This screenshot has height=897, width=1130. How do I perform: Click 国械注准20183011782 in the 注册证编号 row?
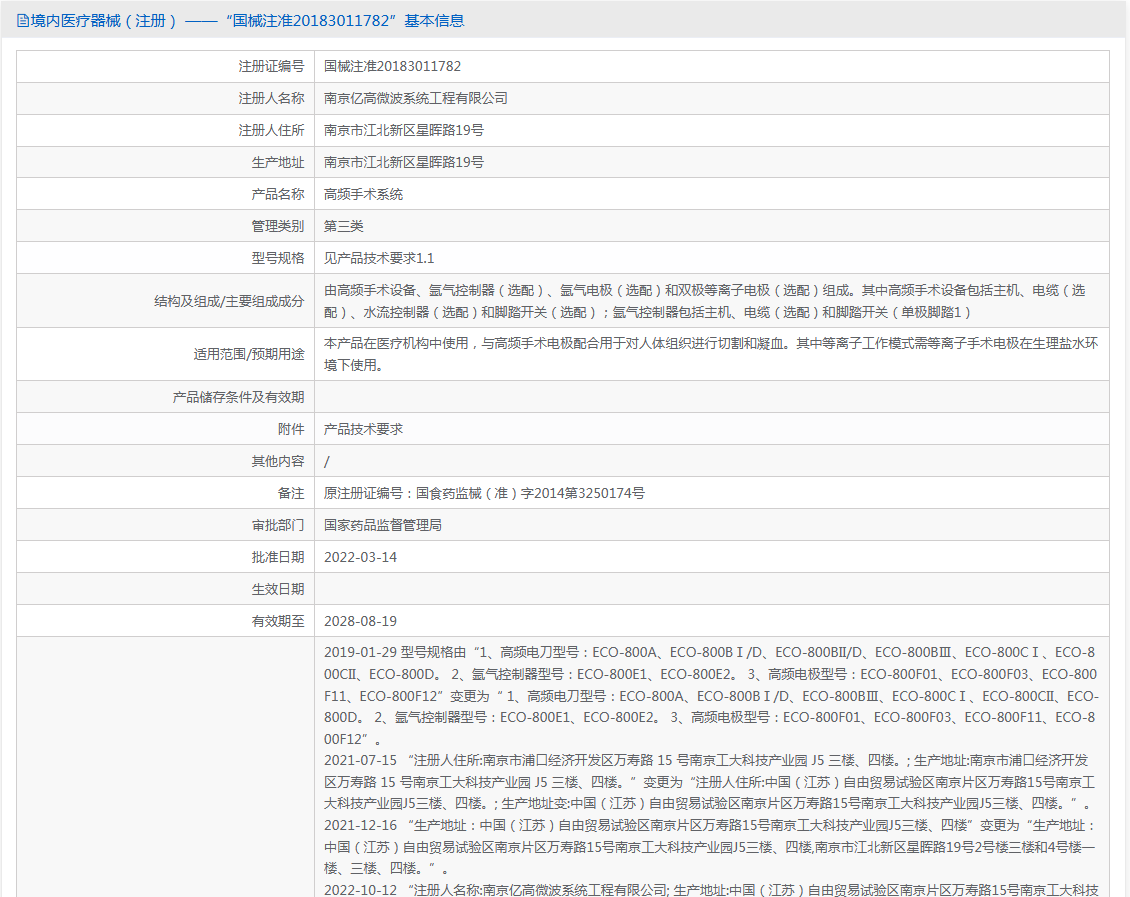pos(392,66)
